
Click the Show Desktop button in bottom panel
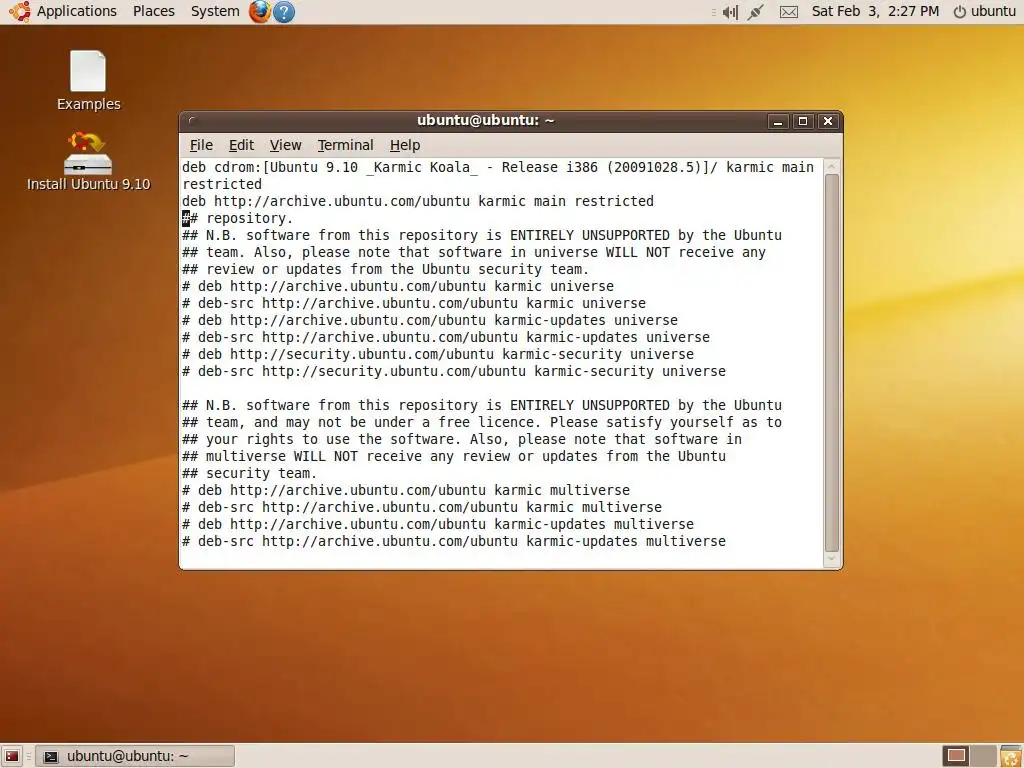12,756
